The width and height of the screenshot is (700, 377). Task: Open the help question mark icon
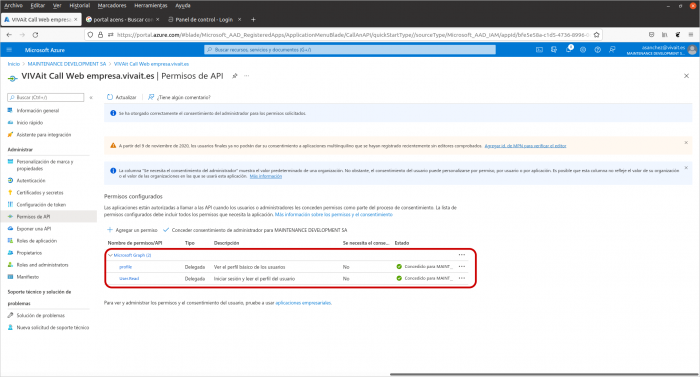pyautogui.click(x=597, y=50)
